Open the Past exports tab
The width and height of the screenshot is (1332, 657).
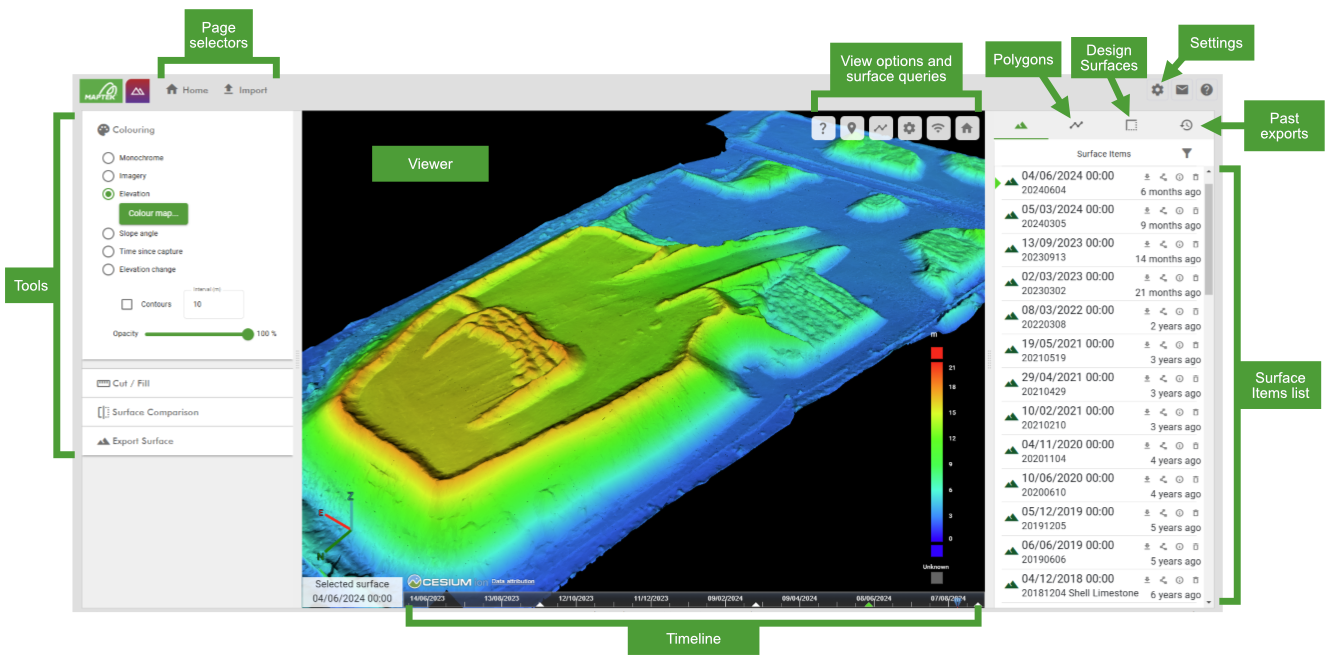tap(1186, 125)
